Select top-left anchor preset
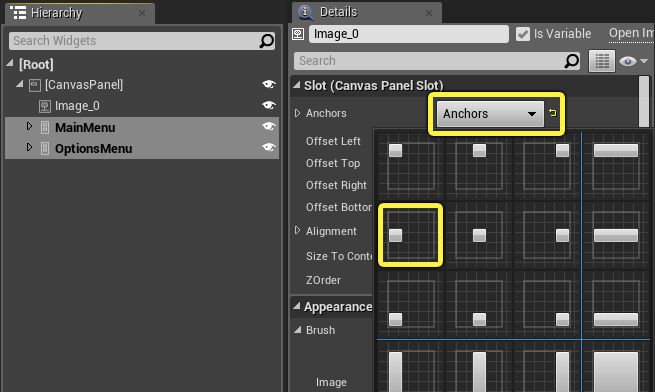Viewport: 655px width, 392px height. point(411,166)
